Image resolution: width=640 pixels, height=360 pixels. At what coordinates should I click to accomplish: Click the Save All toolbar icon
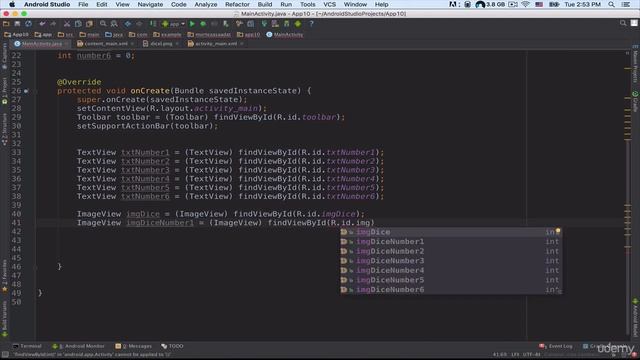click(17, 24)
